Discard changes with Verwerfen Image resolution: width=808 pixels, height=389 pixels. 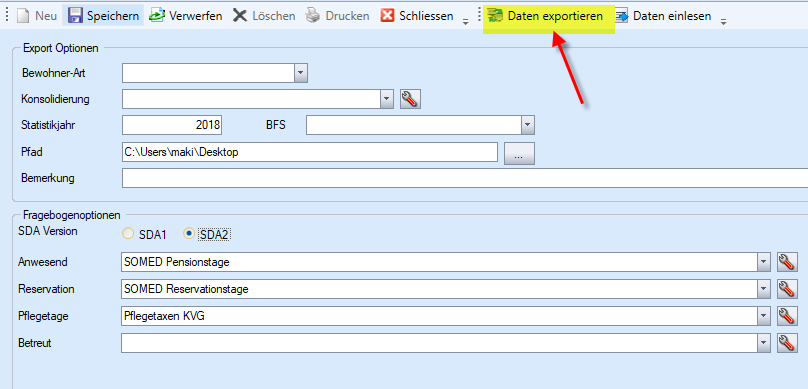click(x=185, y=16)
